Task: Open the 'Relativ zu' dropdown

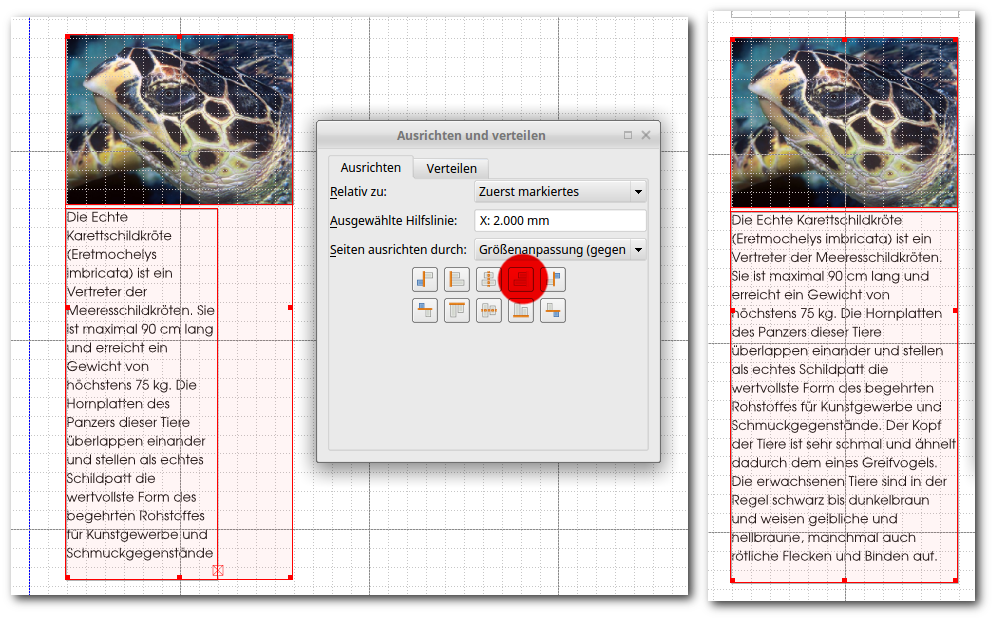Action: 559,191
